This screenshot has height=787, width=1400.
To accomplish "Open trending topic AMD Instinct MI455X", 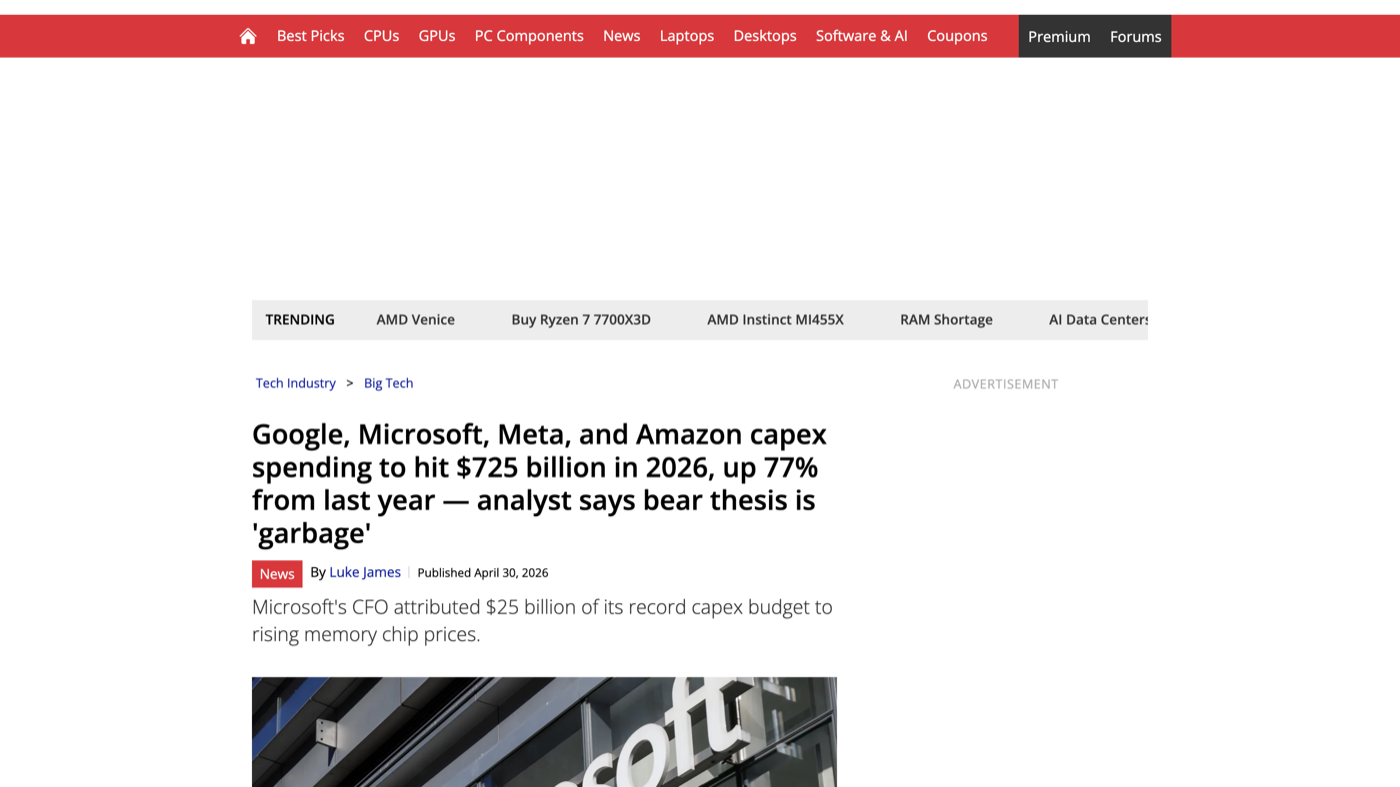I will (775, 320).
